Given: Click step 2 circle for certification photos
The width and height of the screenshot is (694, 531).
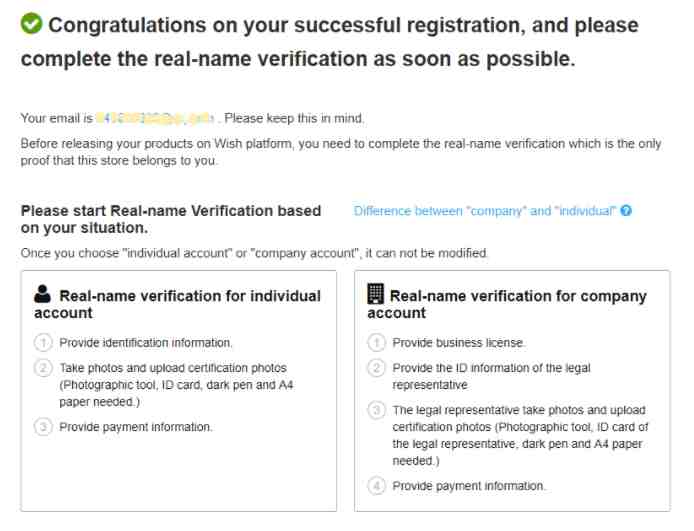Looking at the screenshot, I should click(43, 368).
